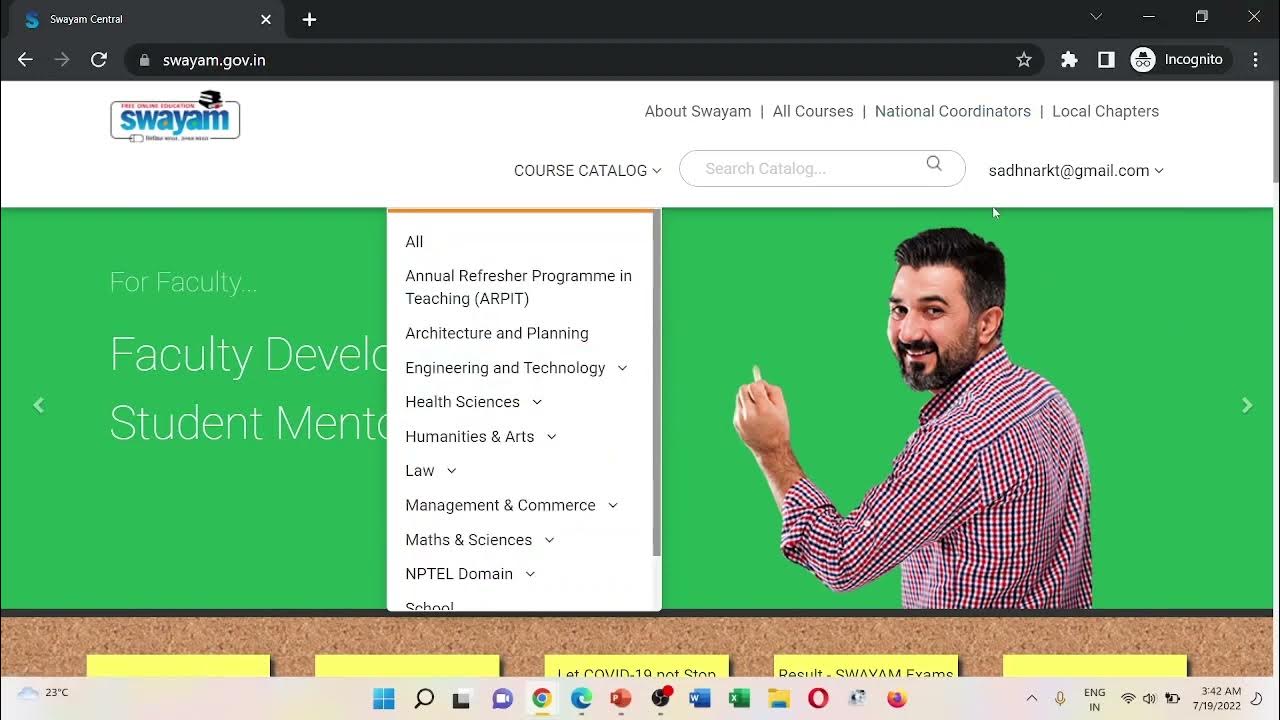
Task: Open the tab search chevron in title bar
Action: pos(1096,17)
